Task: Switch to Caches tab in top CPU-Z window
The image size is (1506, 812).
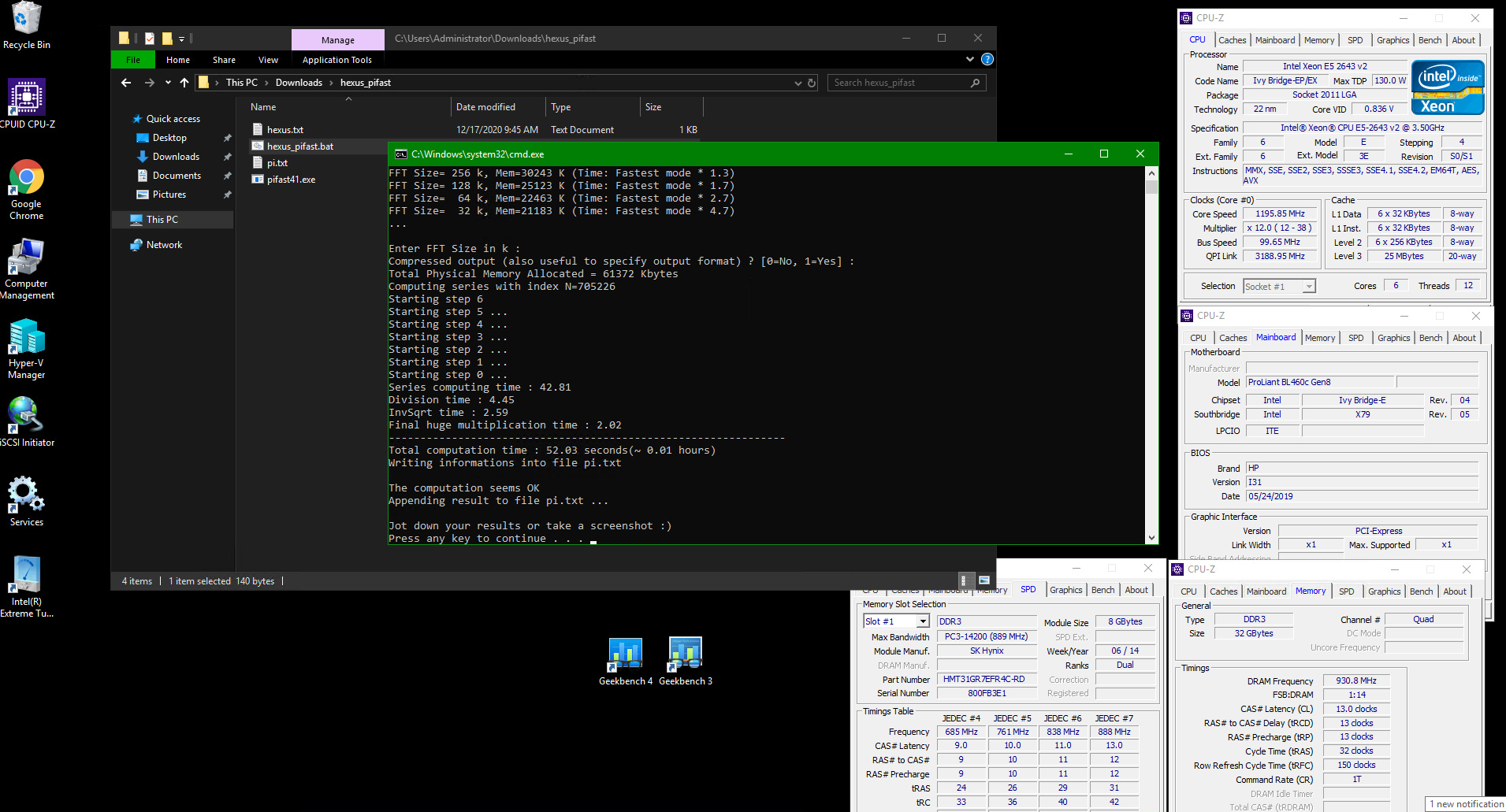Action: click(x=1232, y=40)
